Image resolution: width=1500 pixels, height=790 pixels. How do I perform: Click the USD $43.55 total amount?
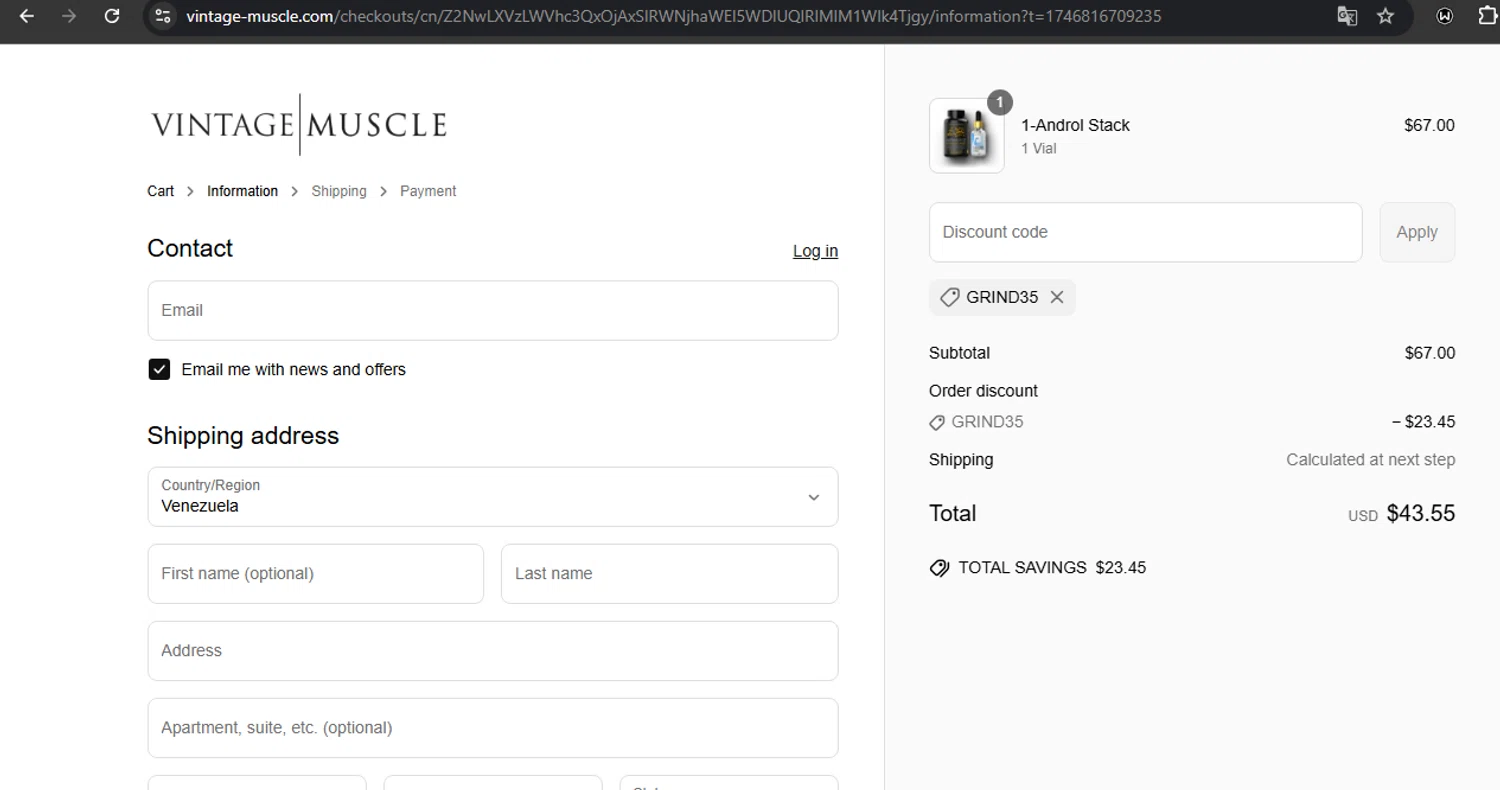pos(1401,514)
